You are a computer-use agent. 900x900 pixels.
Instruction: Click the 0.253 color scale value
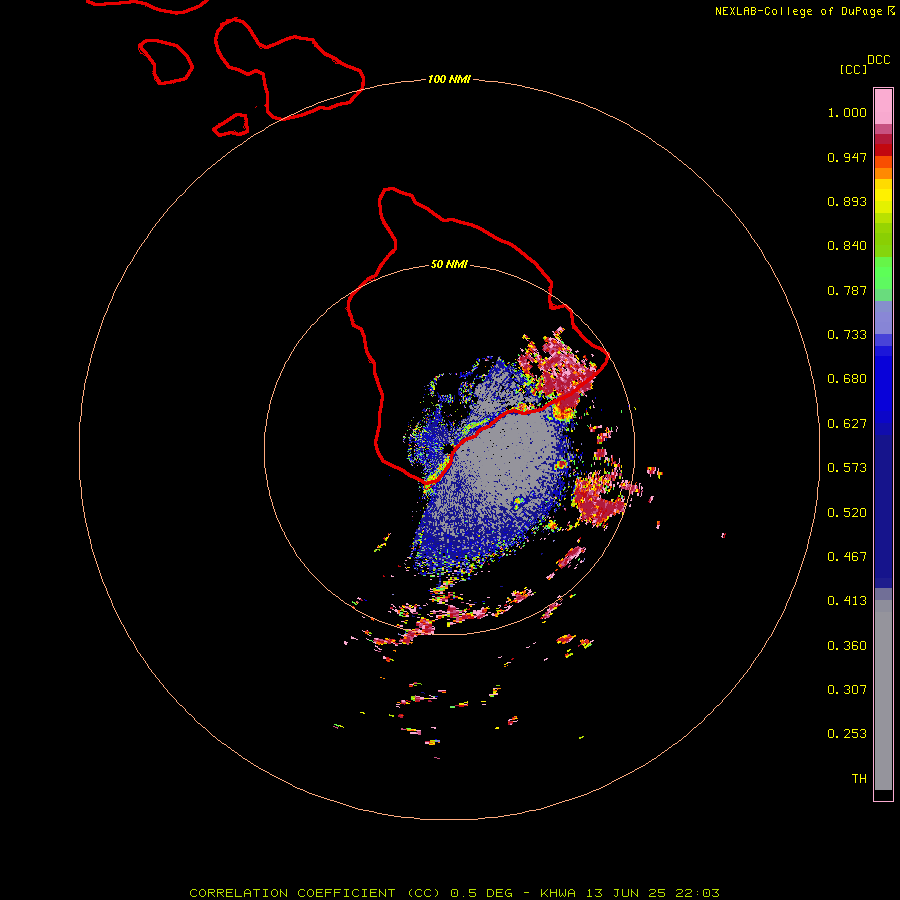tap(847, 734)
